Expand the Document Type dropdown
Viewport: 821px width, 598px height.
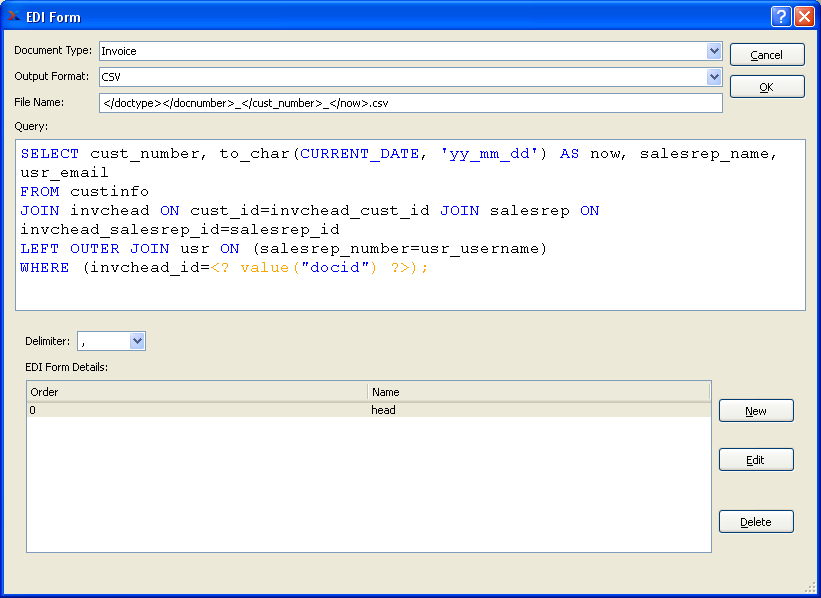coord(714,51)
